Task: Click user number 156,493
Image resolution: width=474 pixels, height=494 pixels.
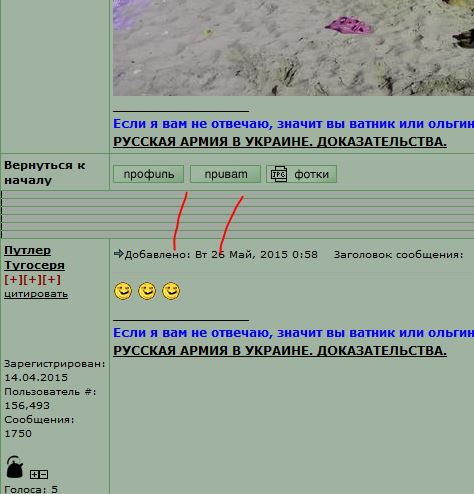Action: point(27,406)
